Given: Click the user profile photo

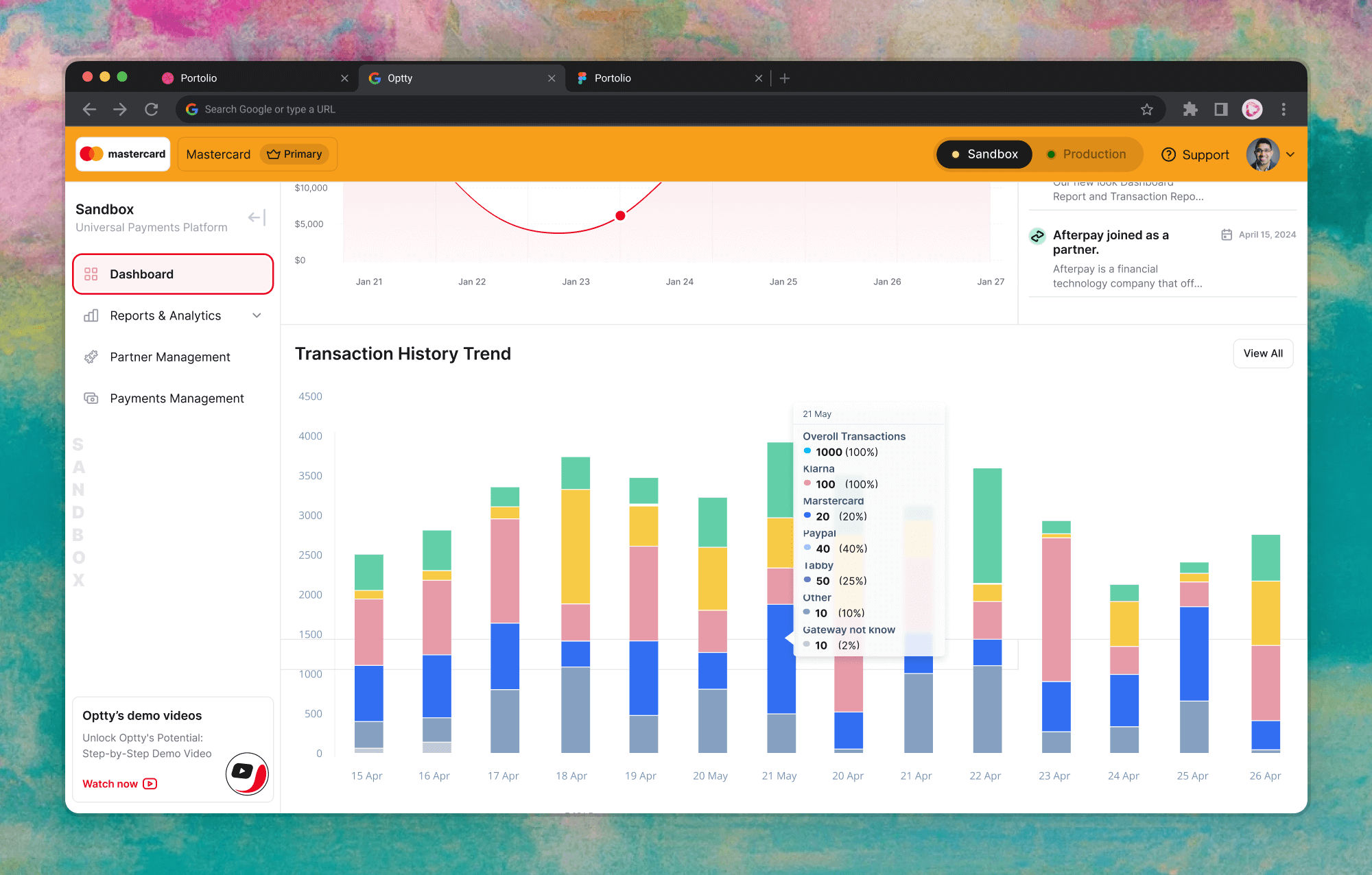Looking at the screenshot, I should [1262, 154].
